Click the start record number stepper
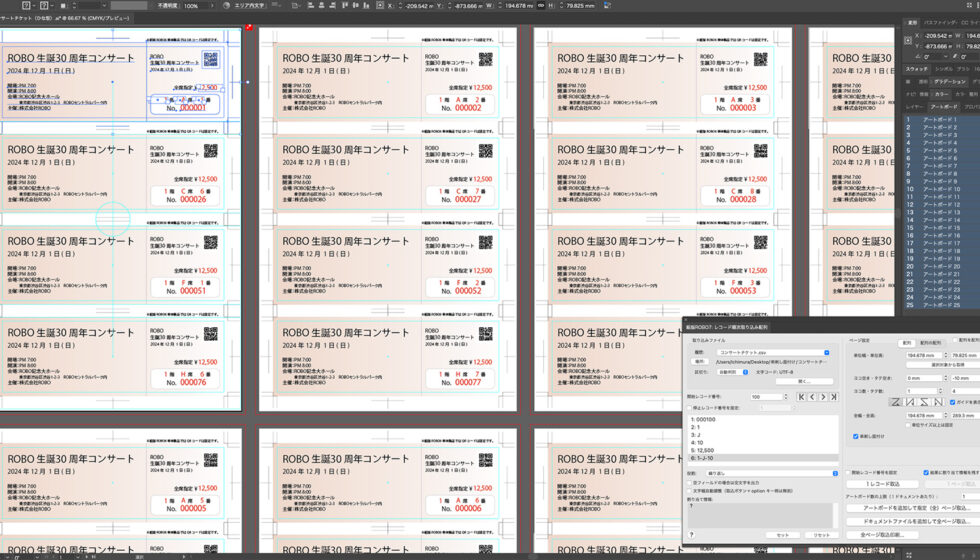 tap(786, 397)
